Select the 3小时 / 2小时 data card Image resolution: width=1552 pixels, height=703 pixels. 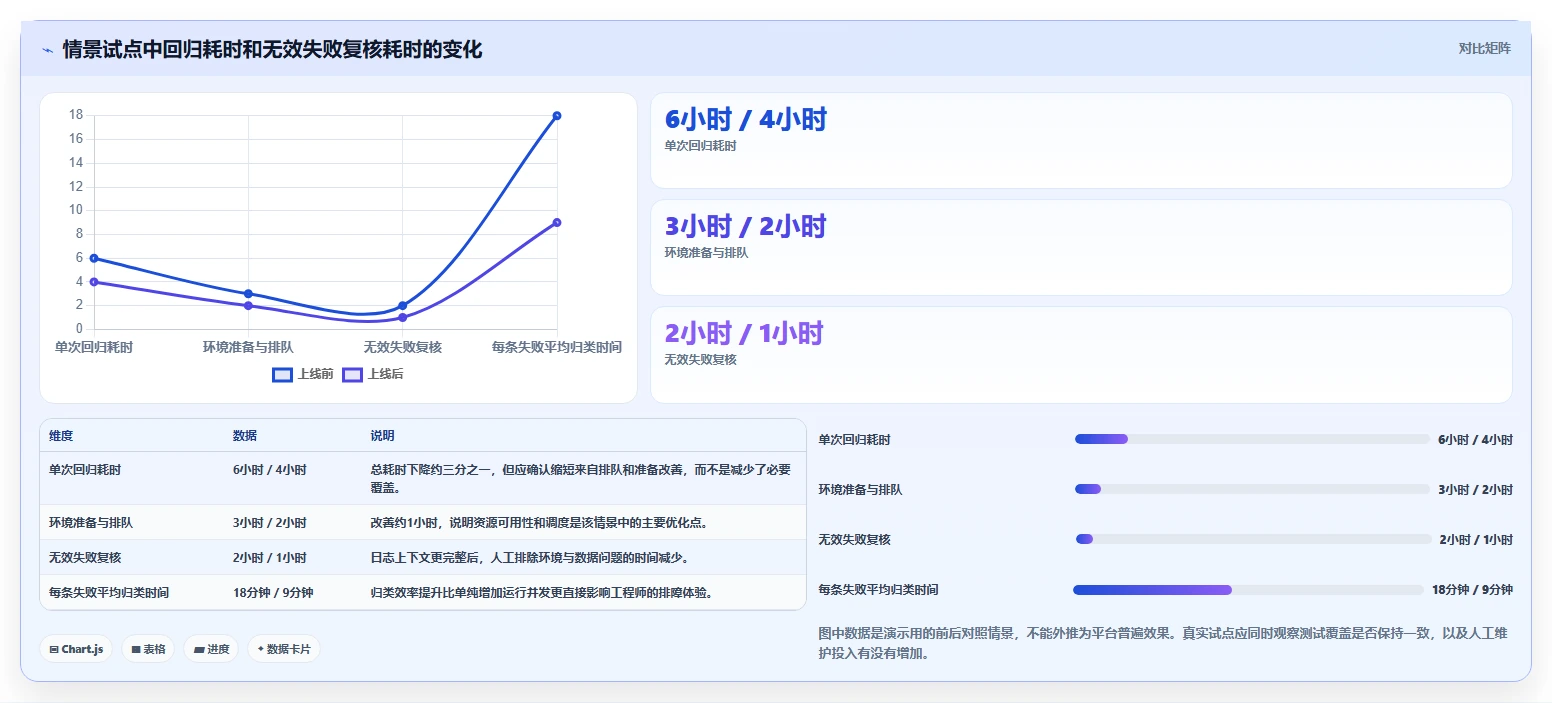point(1081,247)
